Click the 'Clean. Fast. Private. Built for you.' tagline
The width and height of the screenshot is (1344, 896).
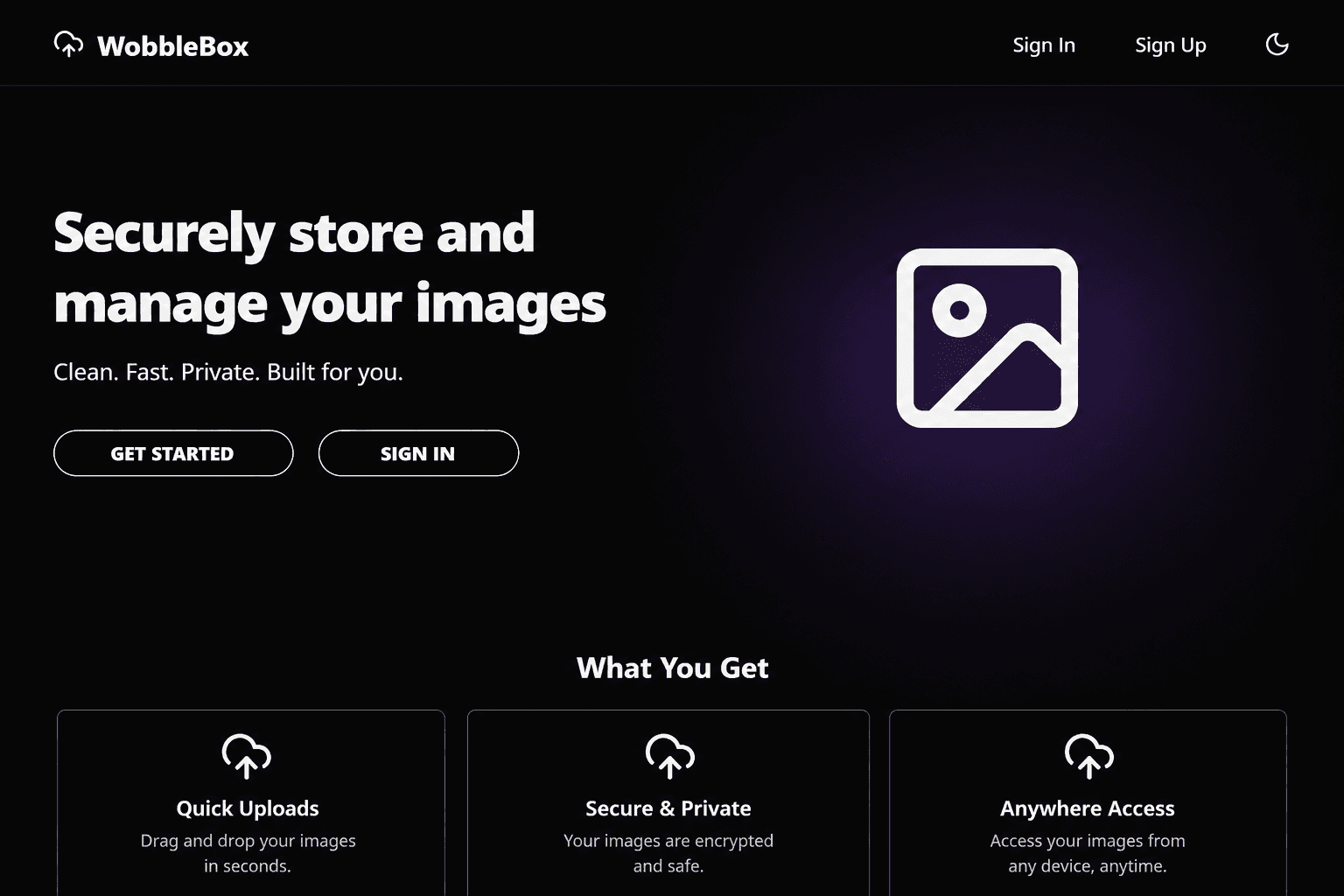coord(228,372)
